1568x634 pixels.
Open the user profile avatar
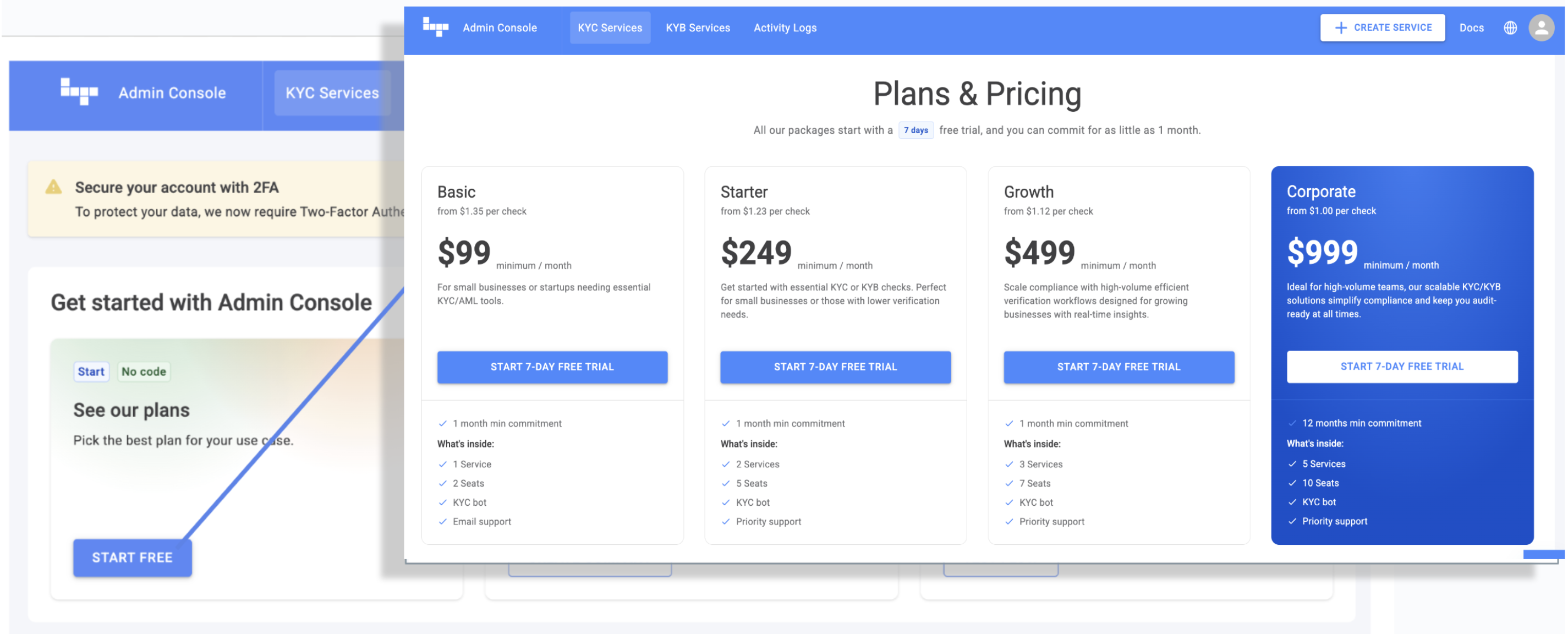[1541, 28]
